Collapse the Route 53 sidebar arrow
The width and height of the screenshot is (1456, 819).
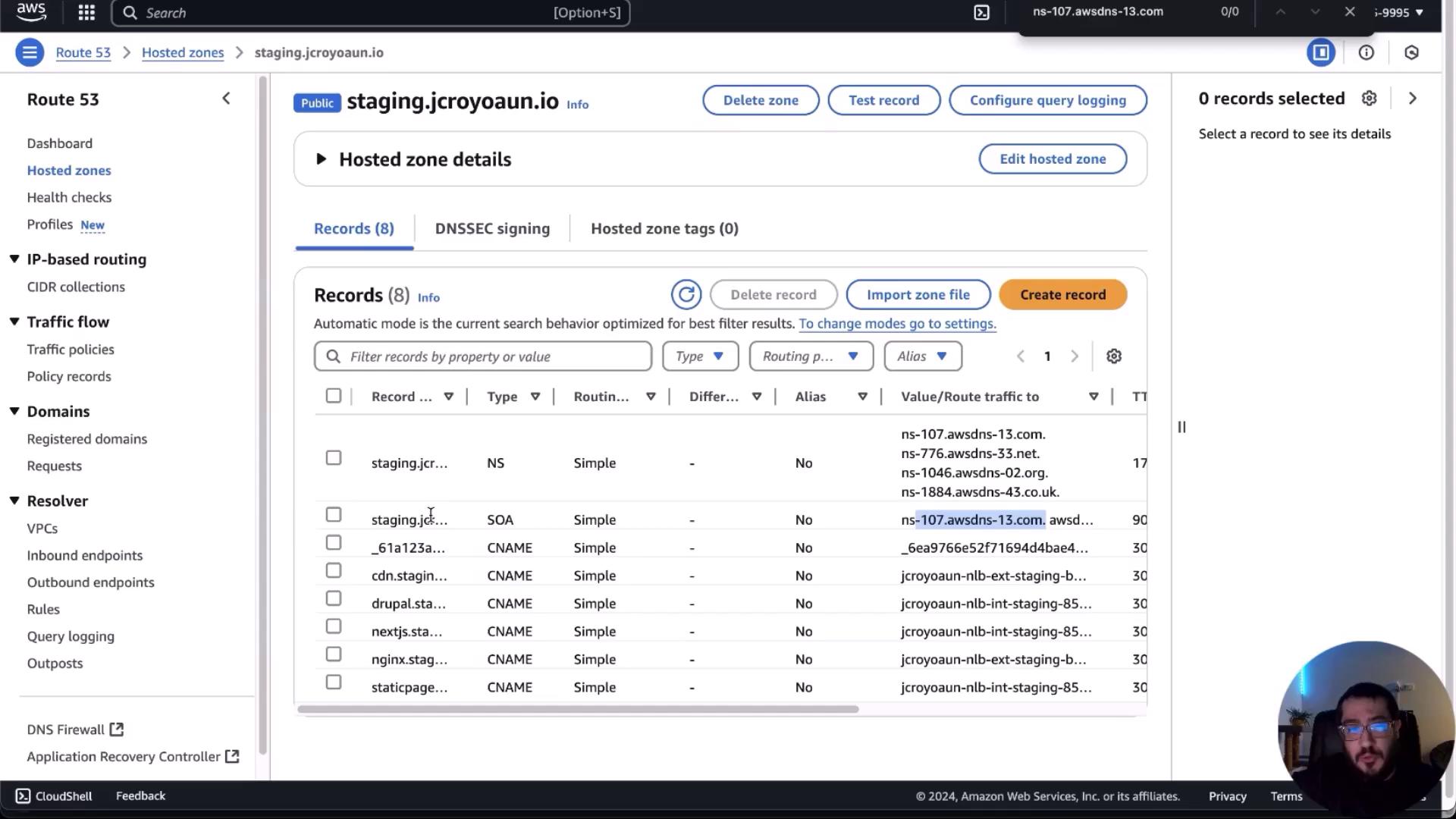(x=226, y=99)
